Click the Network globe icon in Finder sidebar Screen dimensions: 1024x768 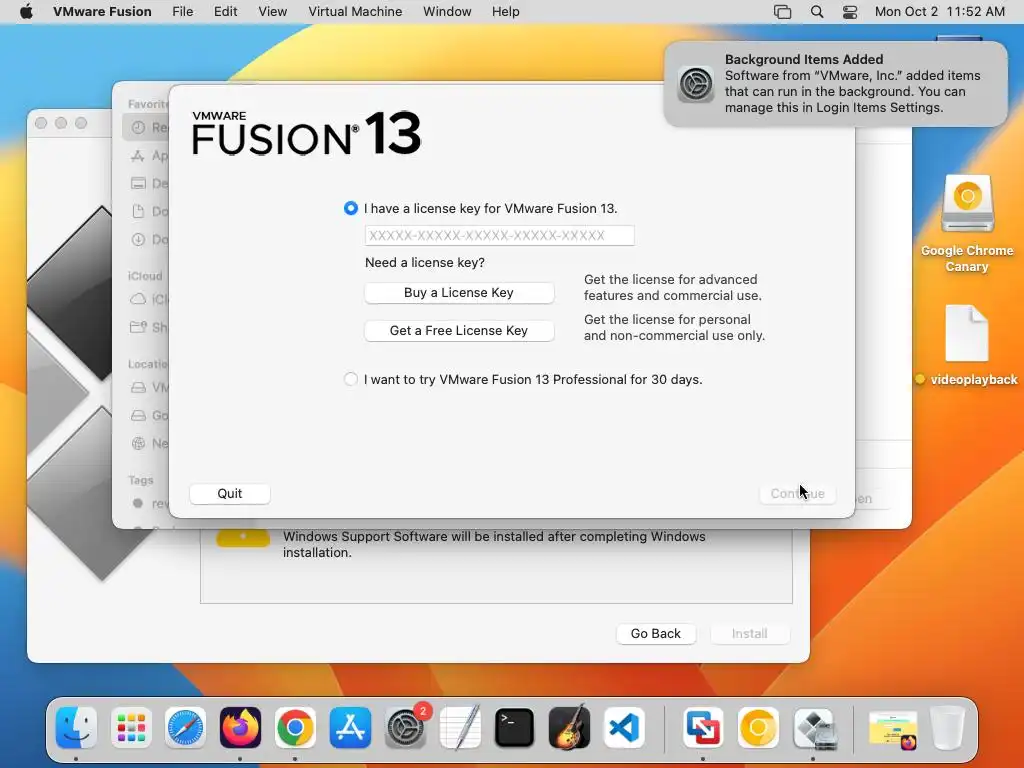coord(138,443)
